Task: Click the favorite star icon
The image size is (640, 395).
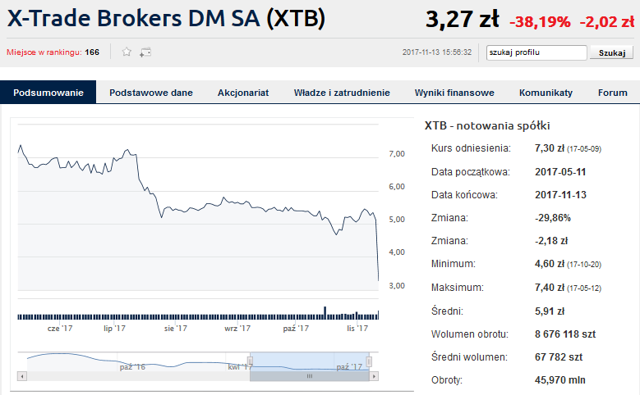Action: [x=127, y=52]
